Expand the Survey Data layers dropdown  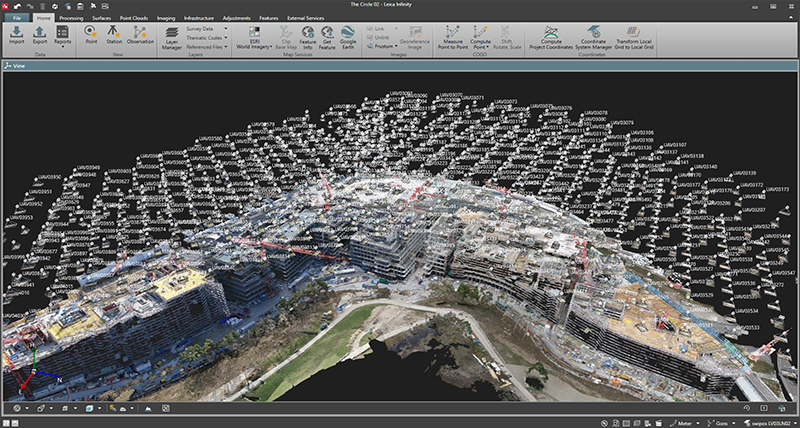(225, 29)
